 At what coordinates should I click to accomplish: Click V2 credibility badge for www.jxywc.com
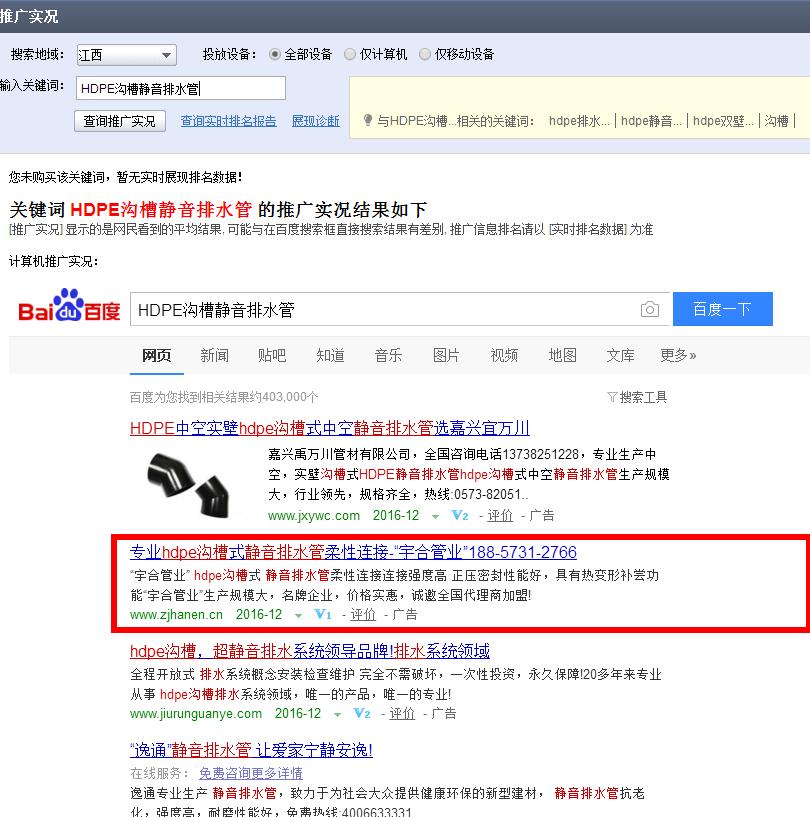point(459,515)
